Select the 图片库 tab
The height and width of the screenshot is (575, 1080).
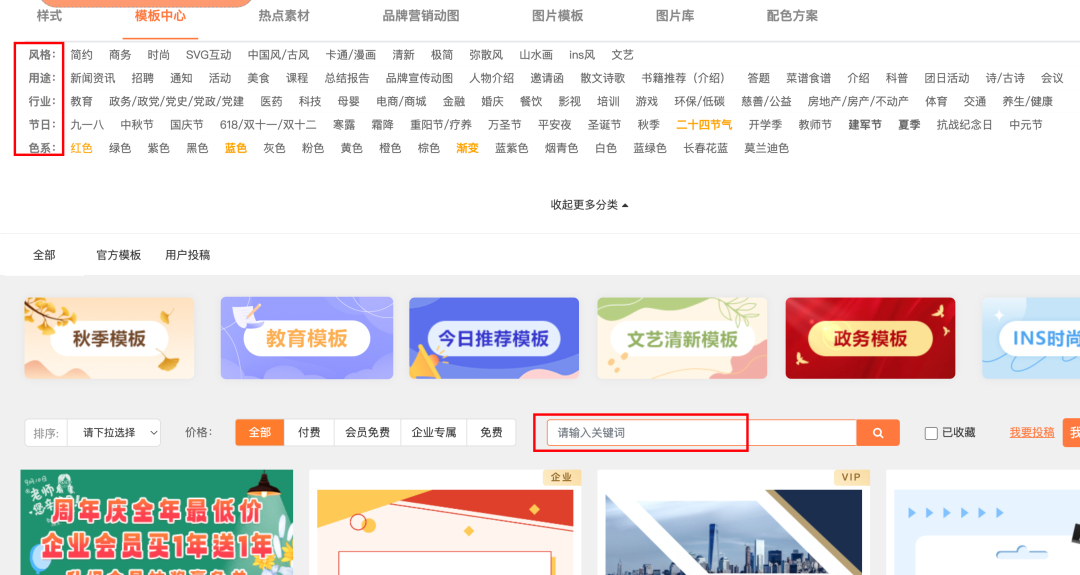675,16
